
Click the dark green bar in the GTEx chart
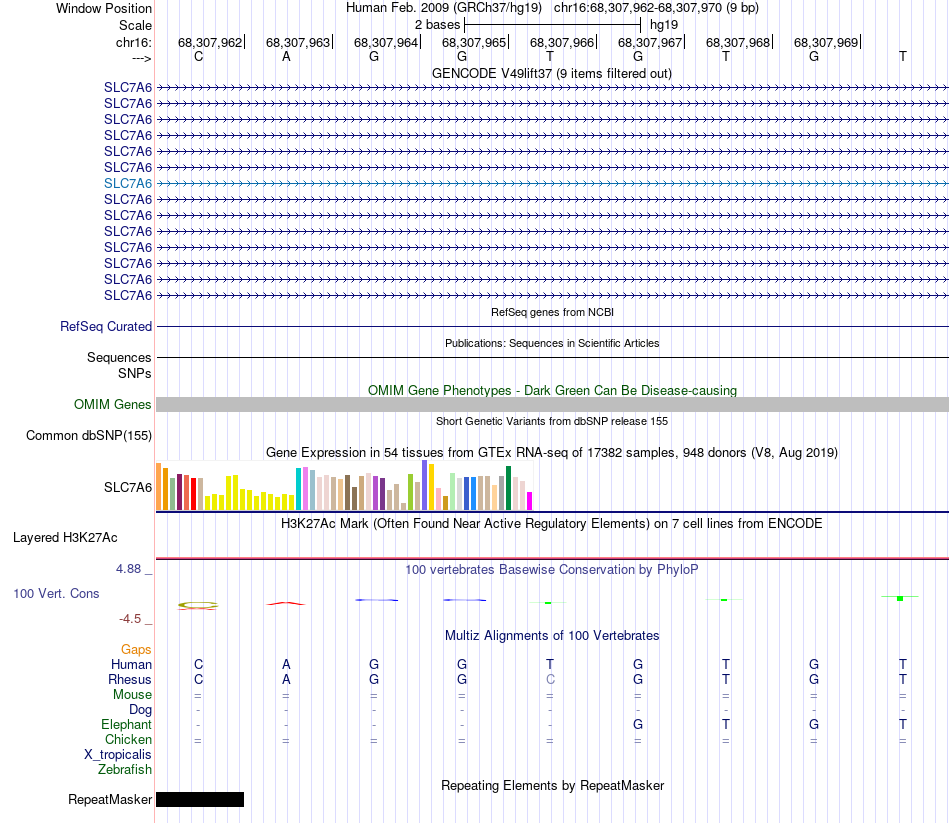point(508,488)
